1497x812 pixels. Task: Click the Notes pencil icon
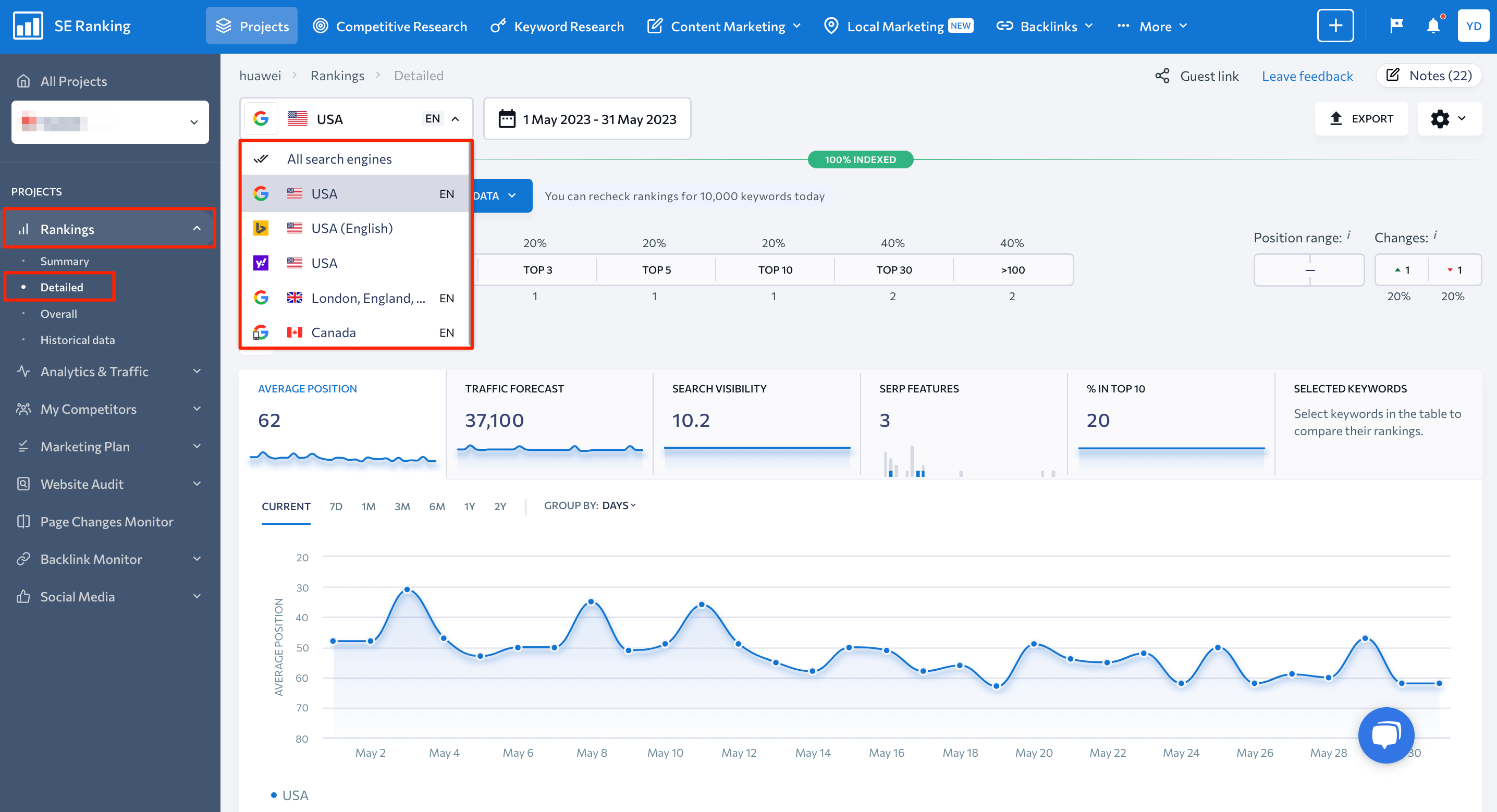(x=1393, y=75)
